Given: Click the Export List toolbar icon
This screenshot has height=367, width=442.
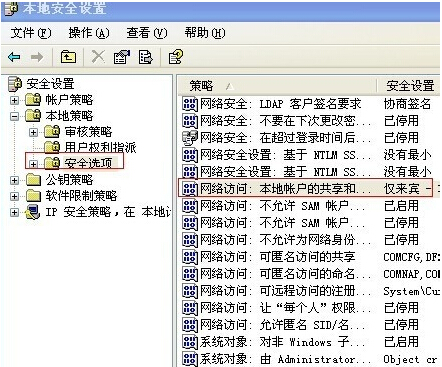Looking at the screenshot, I should click(146, 57).
